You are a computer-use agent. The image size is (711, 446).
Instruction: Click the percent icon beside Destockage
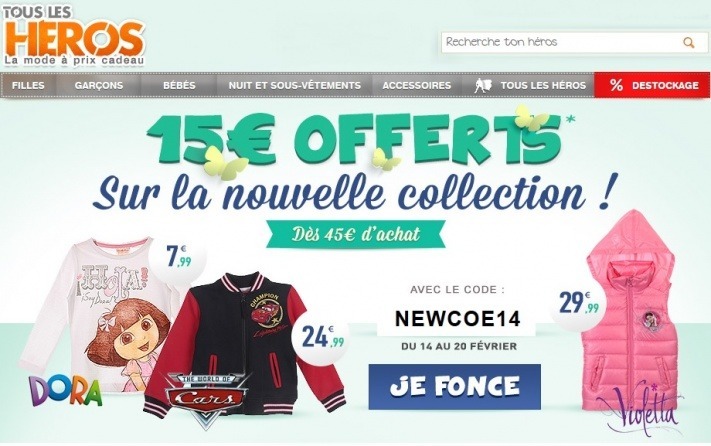pos(616,85)
